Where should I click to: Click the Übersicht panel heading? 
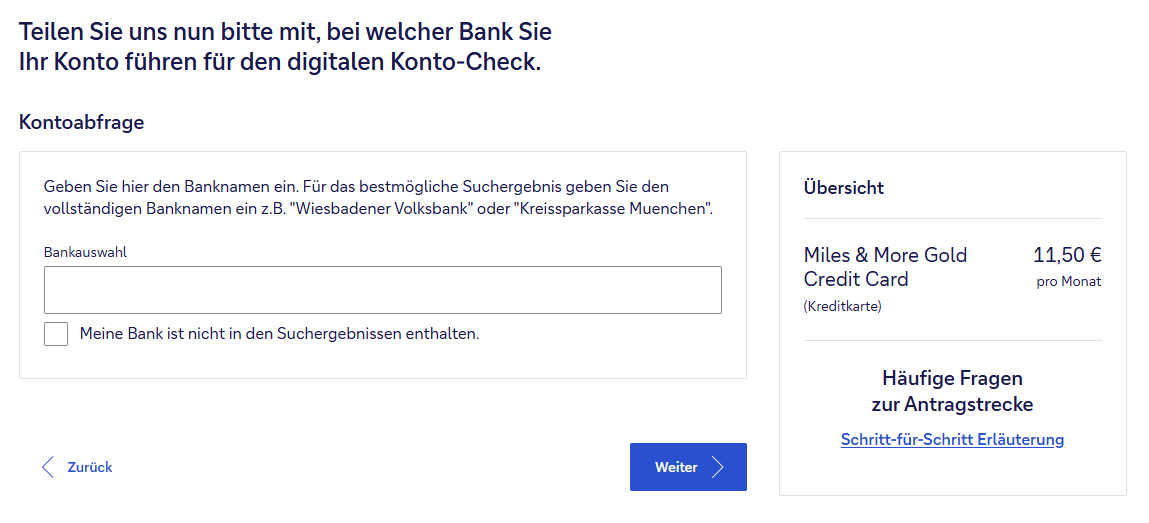pyautogui.click(x=843, y=187)
